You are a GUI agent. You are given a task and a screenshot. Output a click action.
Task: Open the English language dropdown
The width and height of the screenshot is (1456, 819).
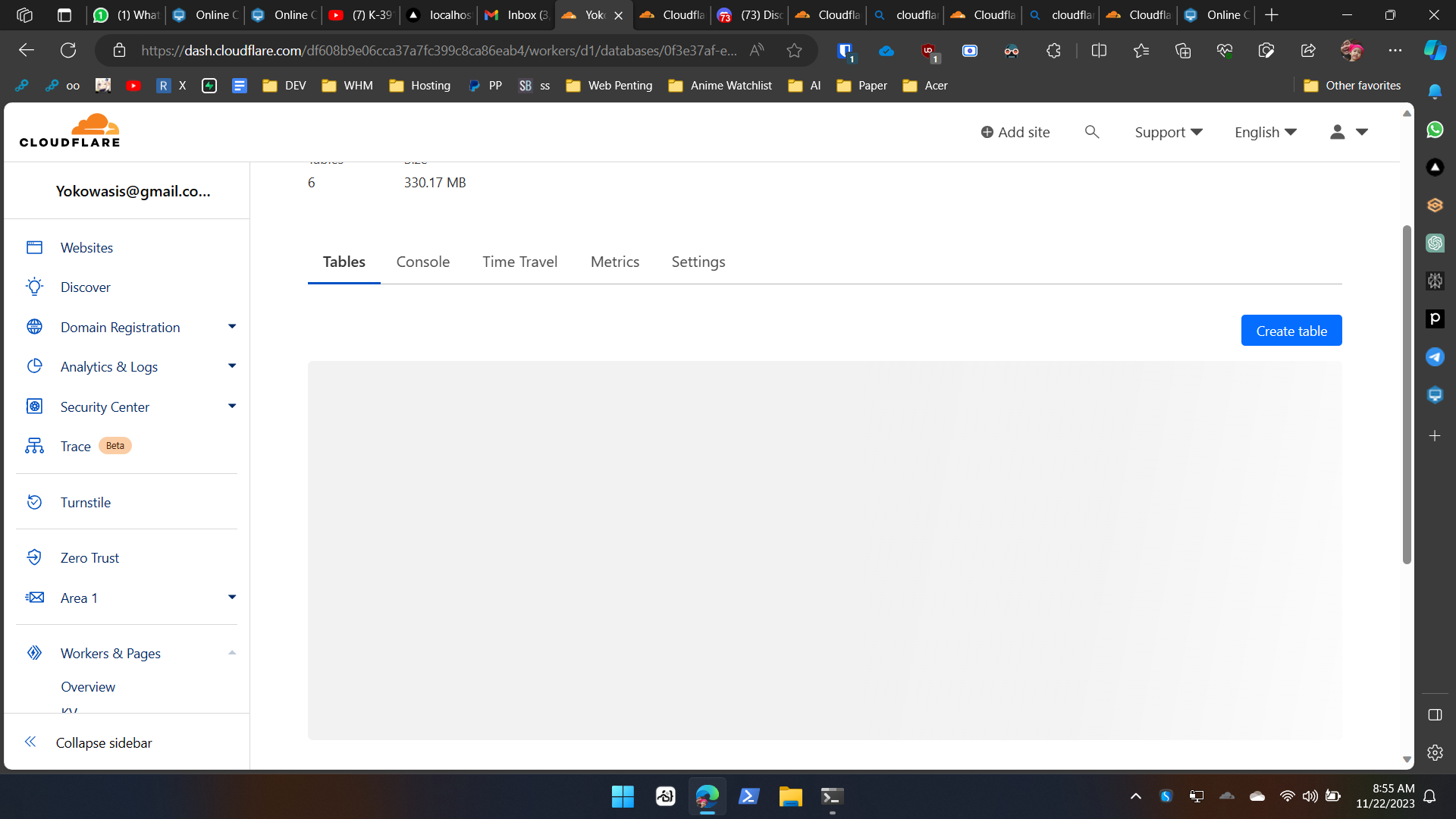[x=1265, y=132]
